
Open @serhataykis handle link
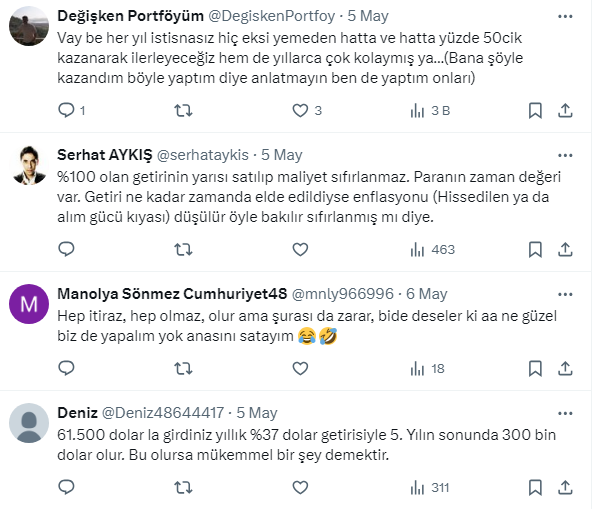(203, 155)
